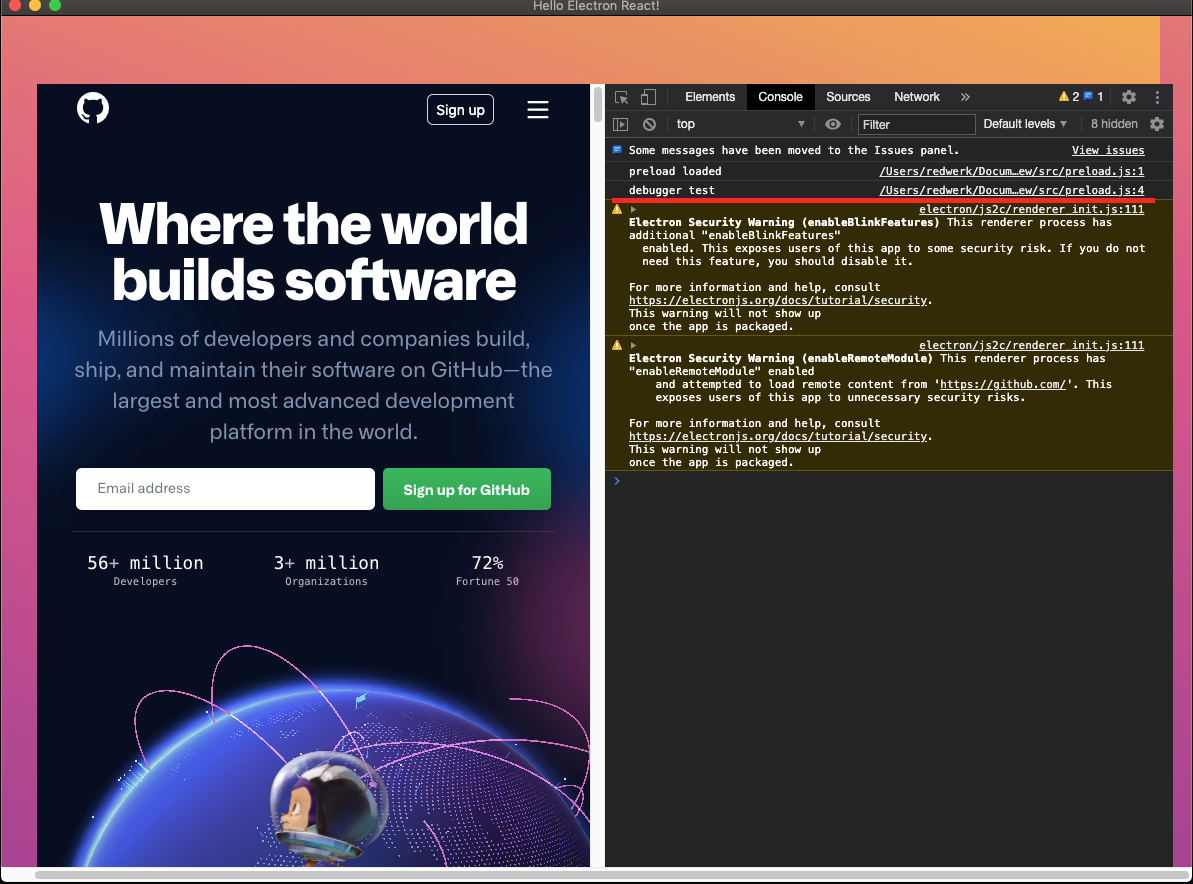The width and height of the screenshot is (1193, 884).
Task: Open preload.js:4 source link
Action: tap(1012, 190)
